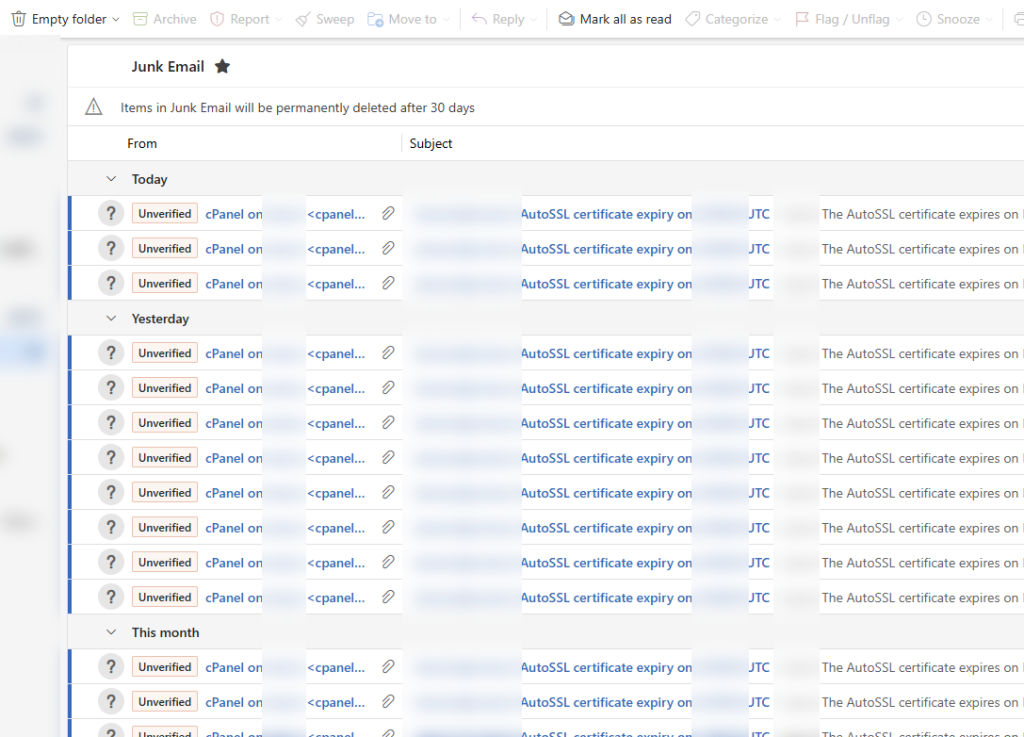The width and height of the screenshot is (1024, 737).
Task: Click the Report shield button
Action: (240, 19)
